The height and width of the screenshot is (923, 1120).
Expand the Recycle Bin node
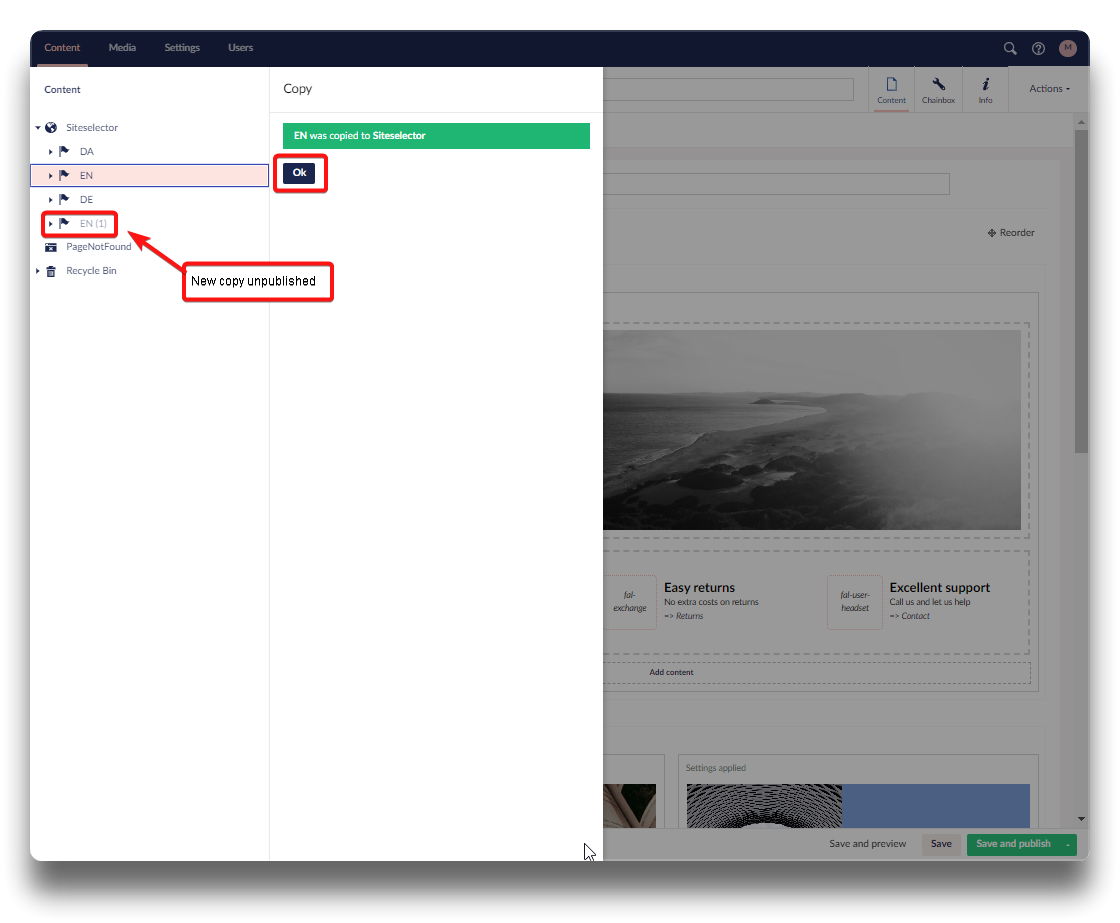click(37, 271)
